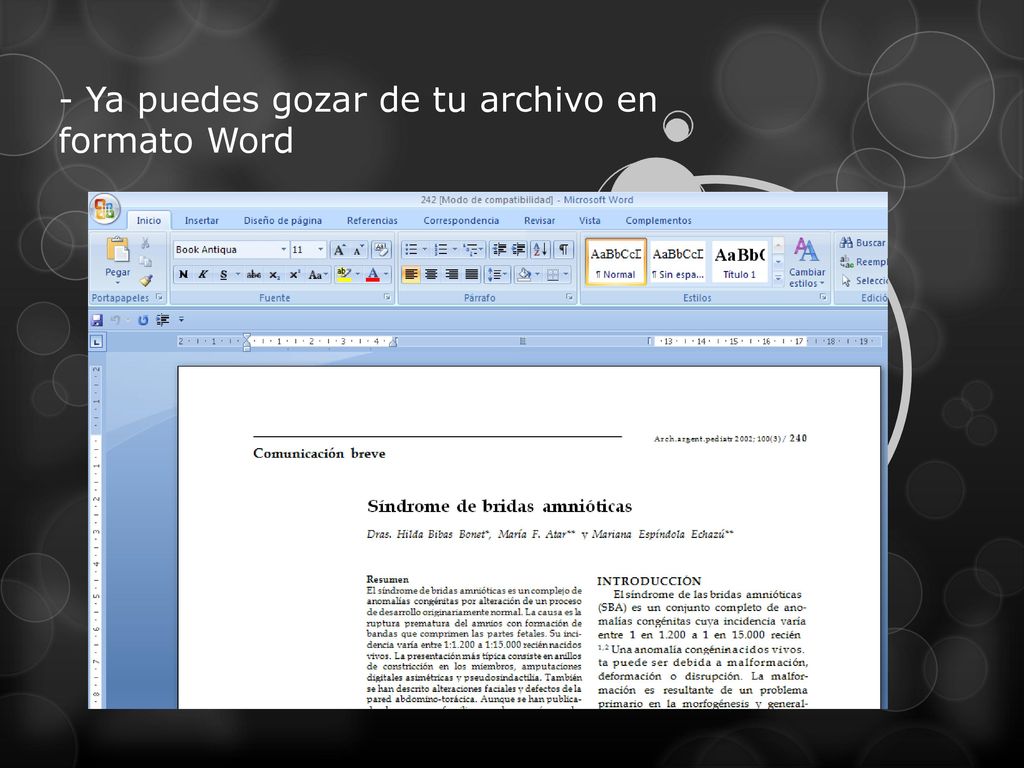Open Estilos dialog launcher

823,297
